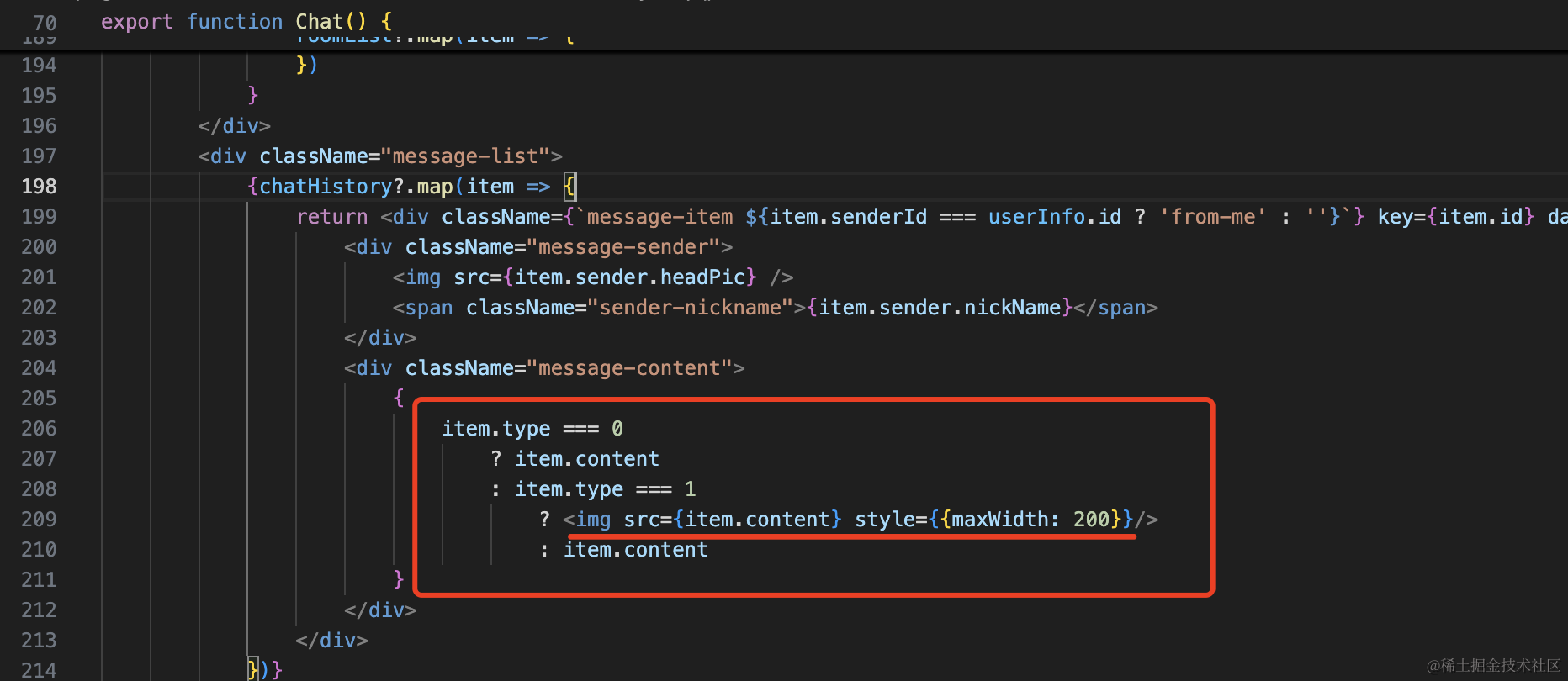Click 'maxWidth' in the style prop

999,520
